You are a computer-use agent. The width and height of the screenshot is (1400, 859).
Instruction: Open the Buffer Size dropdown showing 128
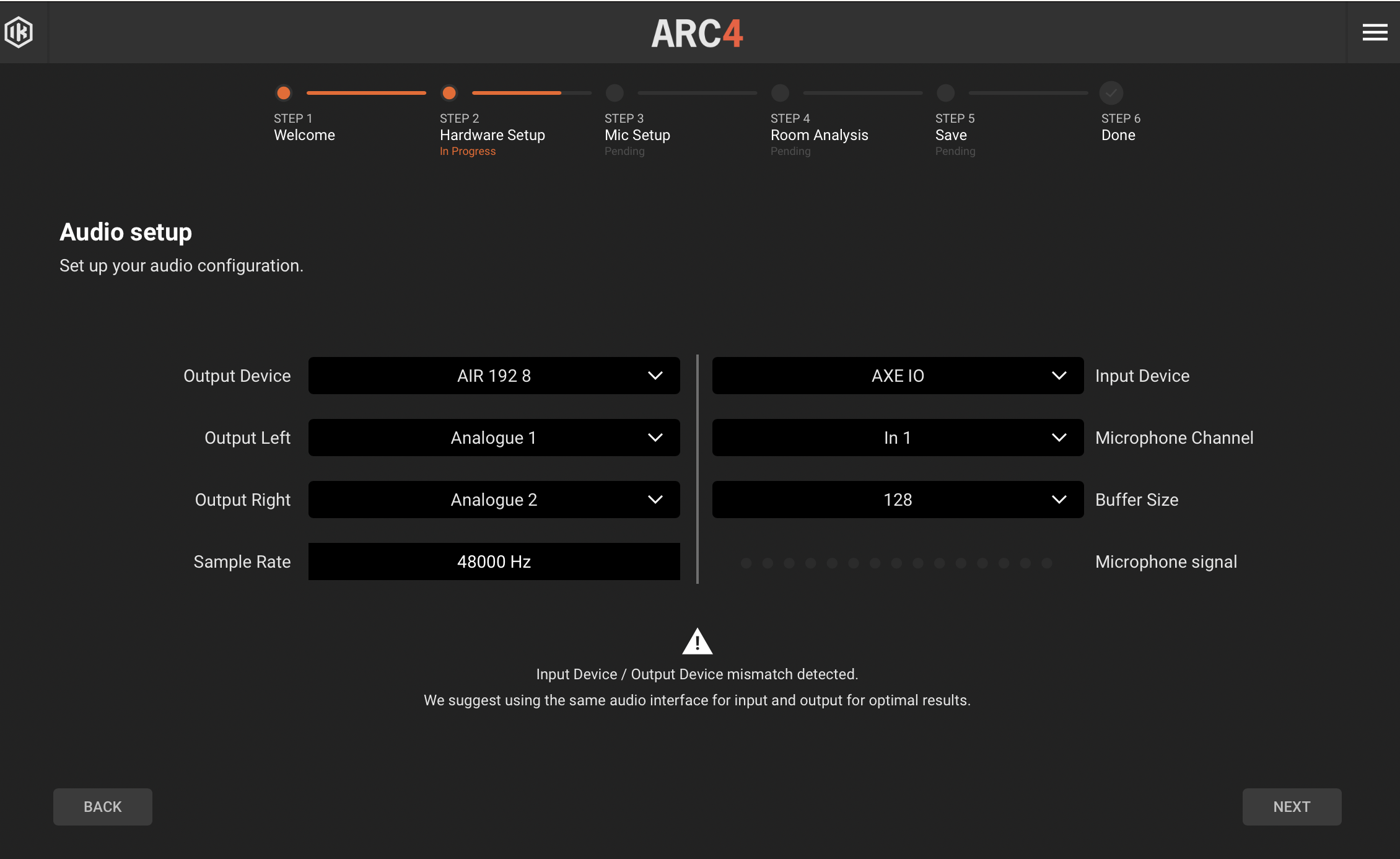pyautogui.click(x=898, y=500)
